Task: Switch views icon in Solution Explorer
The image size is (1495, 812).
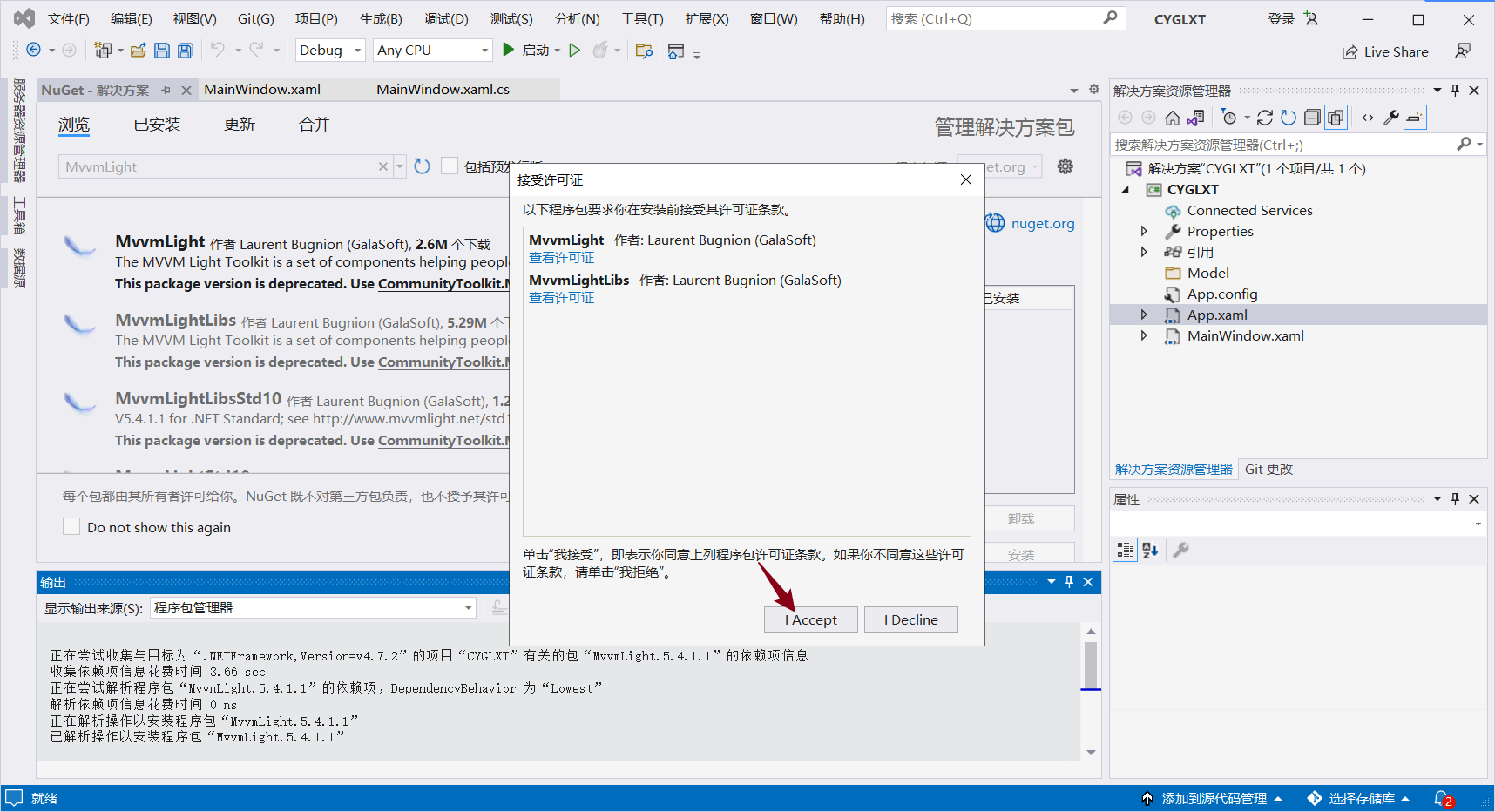Action: (1196, 118)
